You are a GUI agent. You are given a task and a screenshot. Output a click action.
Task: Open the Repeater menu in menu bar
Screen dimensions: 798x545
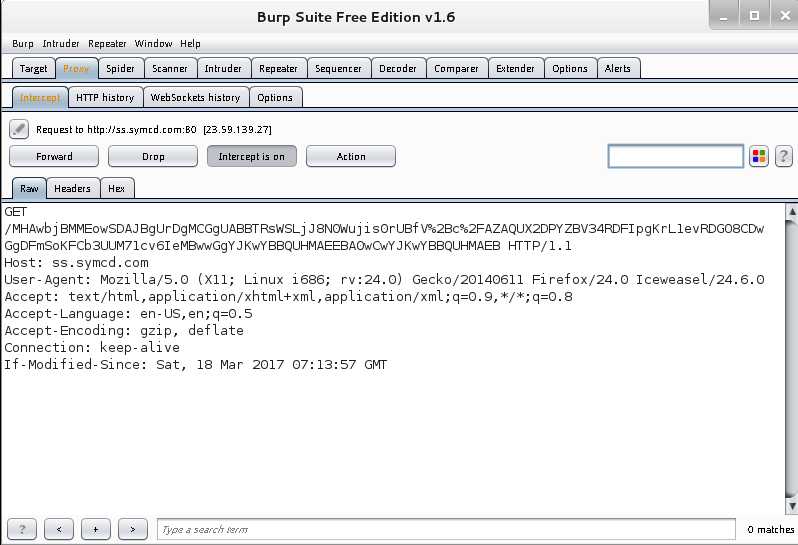pyautogui.click(x=107, y=44)
